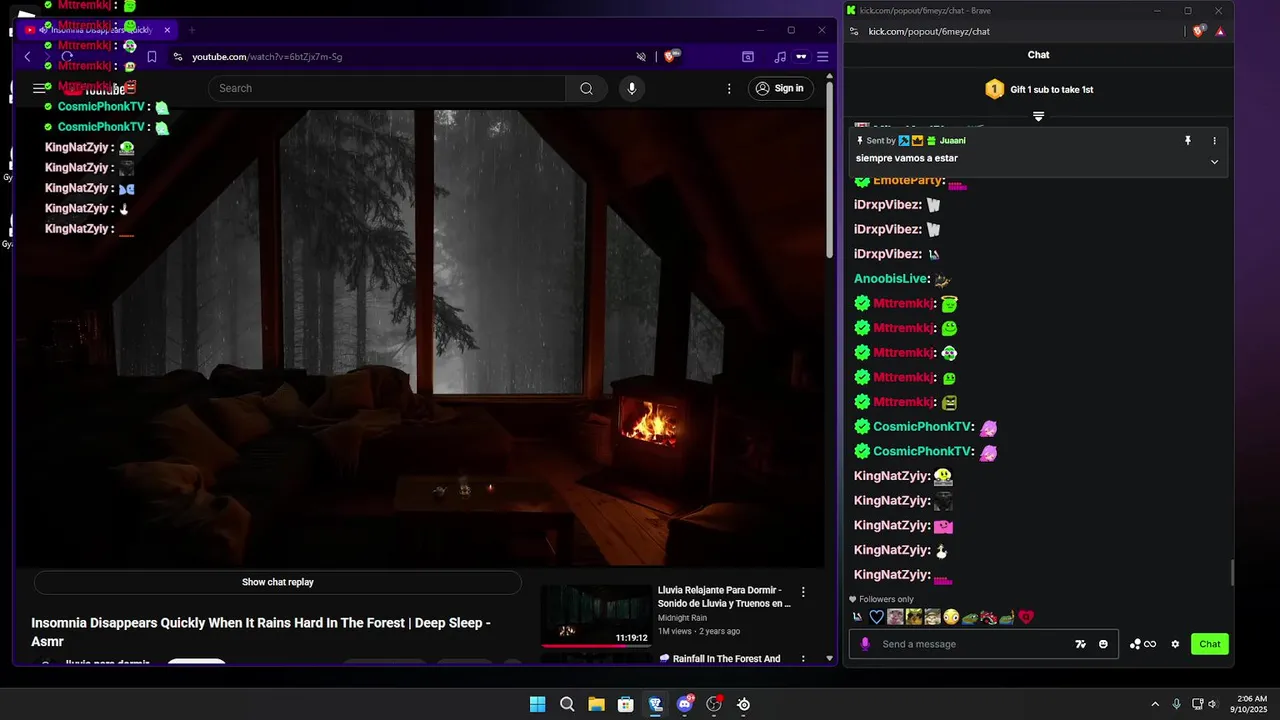1280x720 pixels.
Task: Open the chat settings gear
Action: pos(1175,644)
